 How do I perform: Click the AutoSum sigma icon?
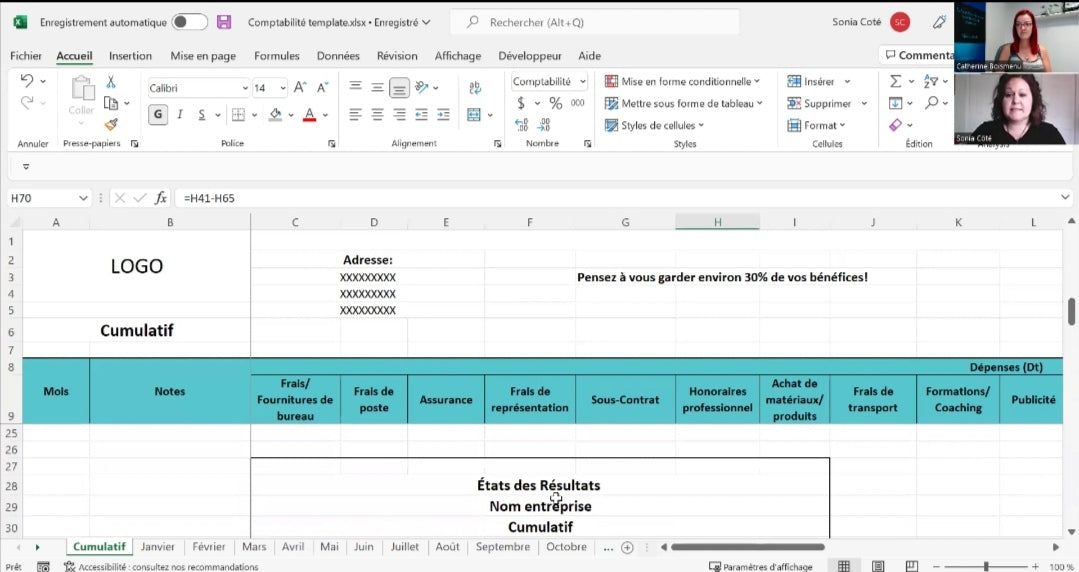896,82
